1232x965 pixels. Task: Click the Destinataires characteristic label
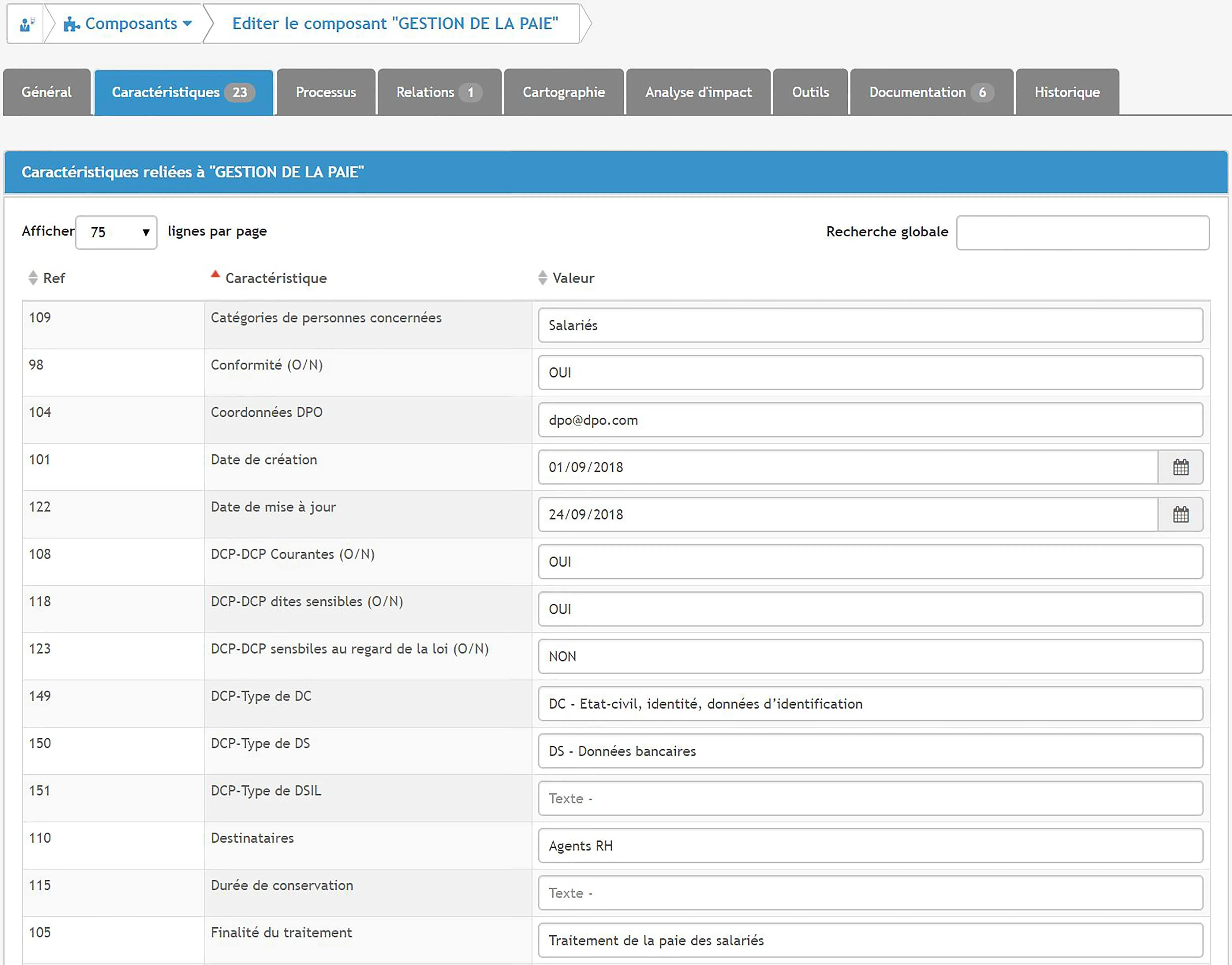pos(253,838)
